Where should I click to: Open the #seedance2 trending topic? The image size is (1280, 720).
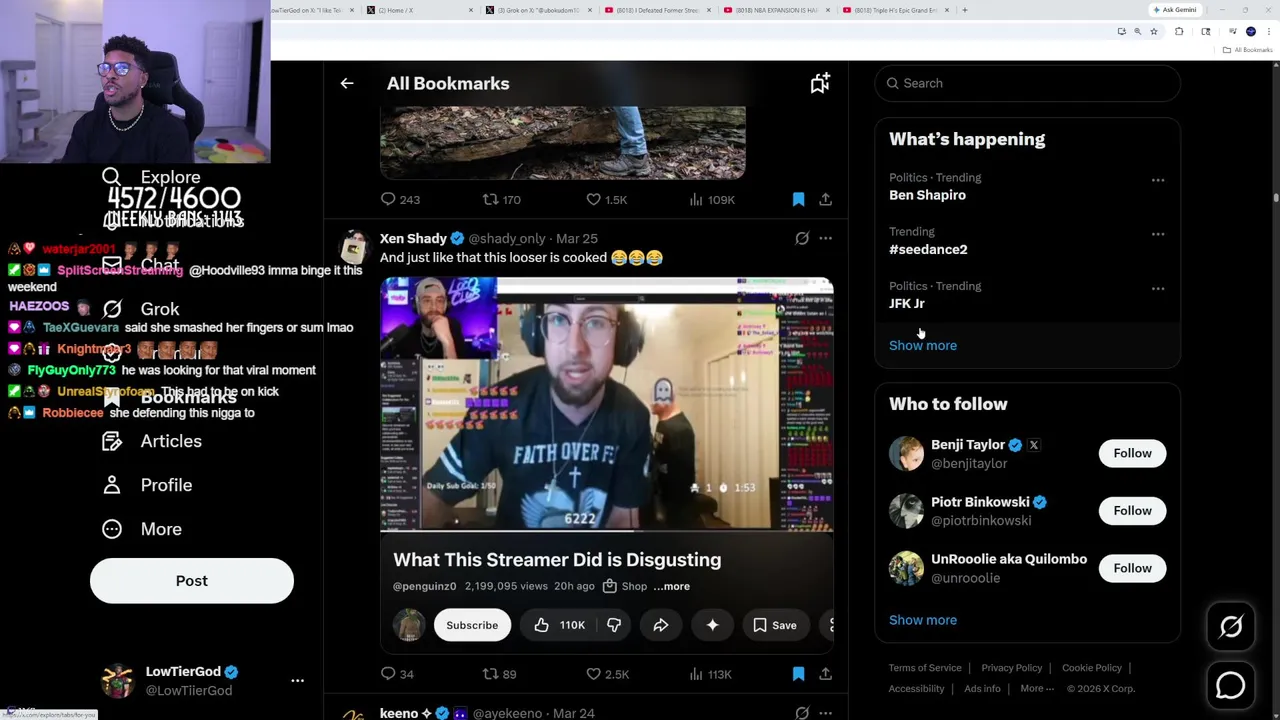(x=928, y=249)
